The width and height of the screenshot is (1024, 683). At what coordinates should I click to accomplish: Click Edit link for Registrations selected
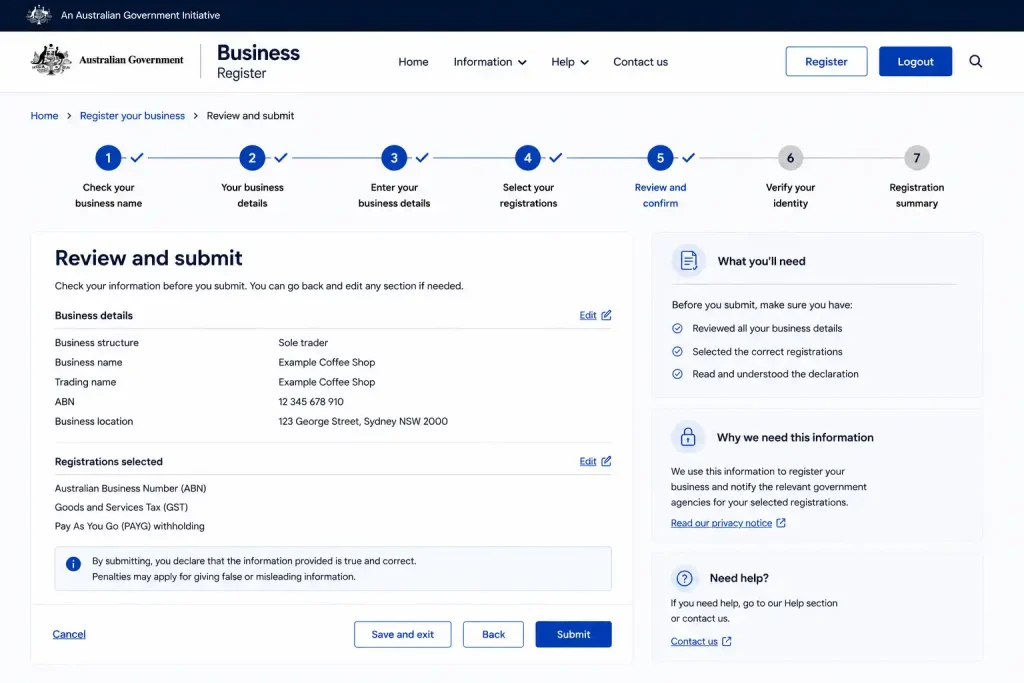coord(588,462)
